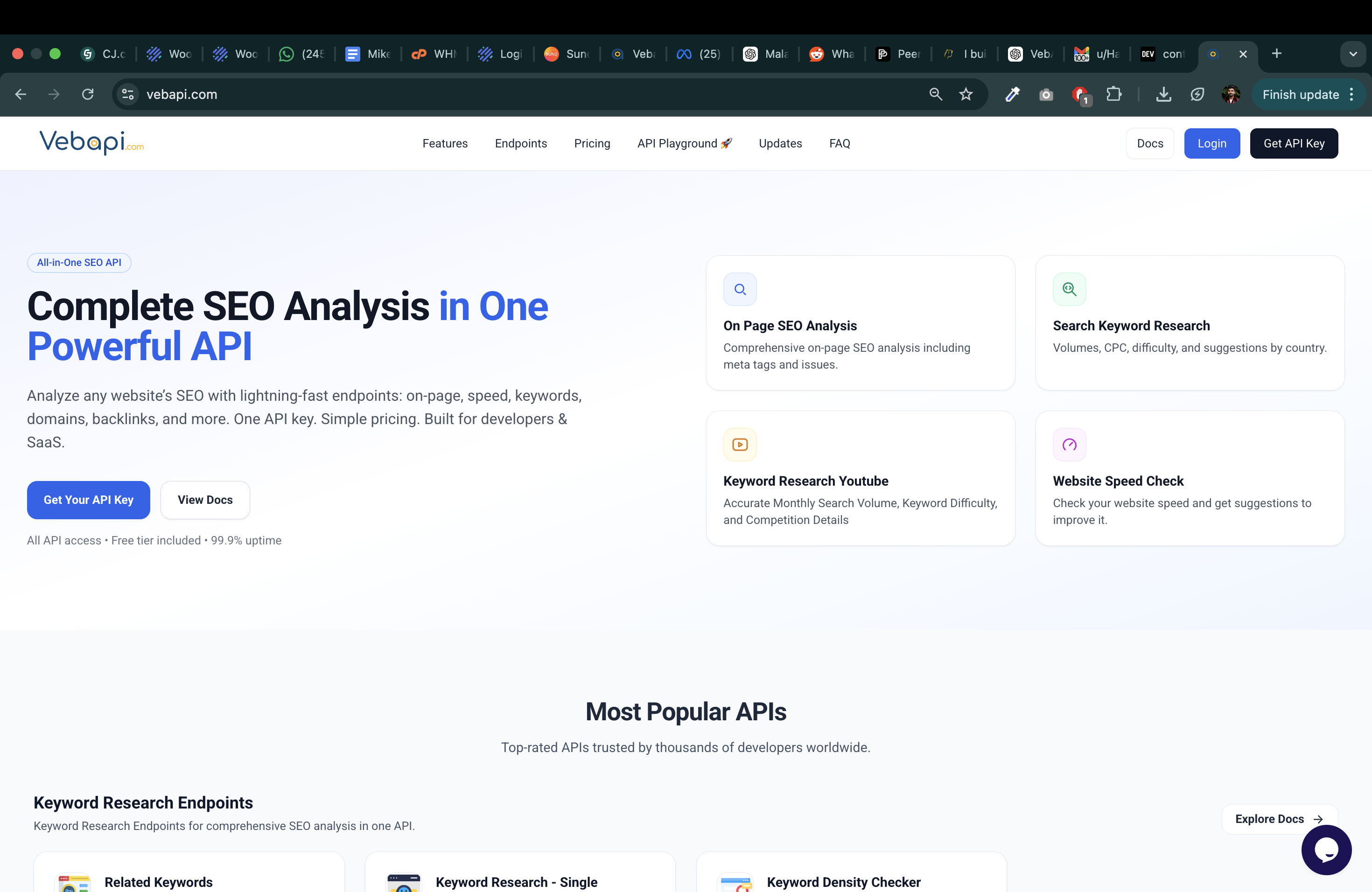This screenshot has height=892, width=1372.
Task: Switch to the WhatsApp tab
Action: click(x=301, y=54)
